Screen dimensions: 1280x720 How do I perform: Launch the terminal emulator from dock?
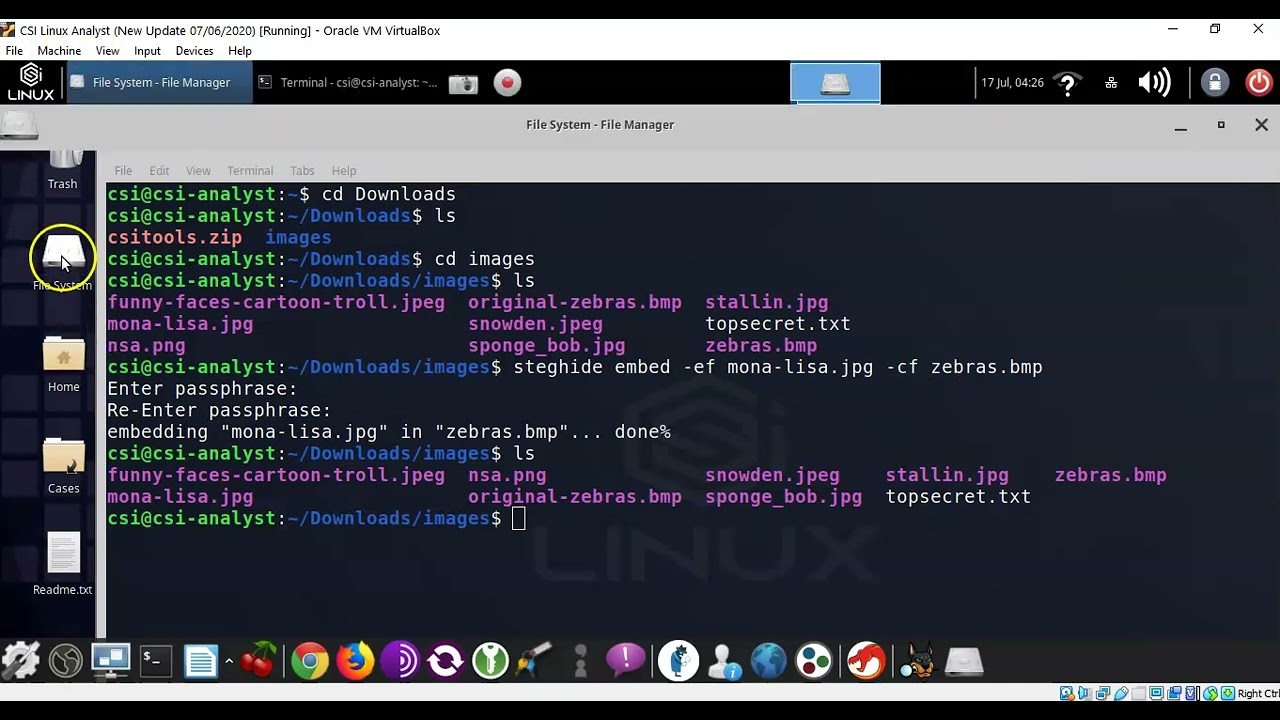click(156, 661)
